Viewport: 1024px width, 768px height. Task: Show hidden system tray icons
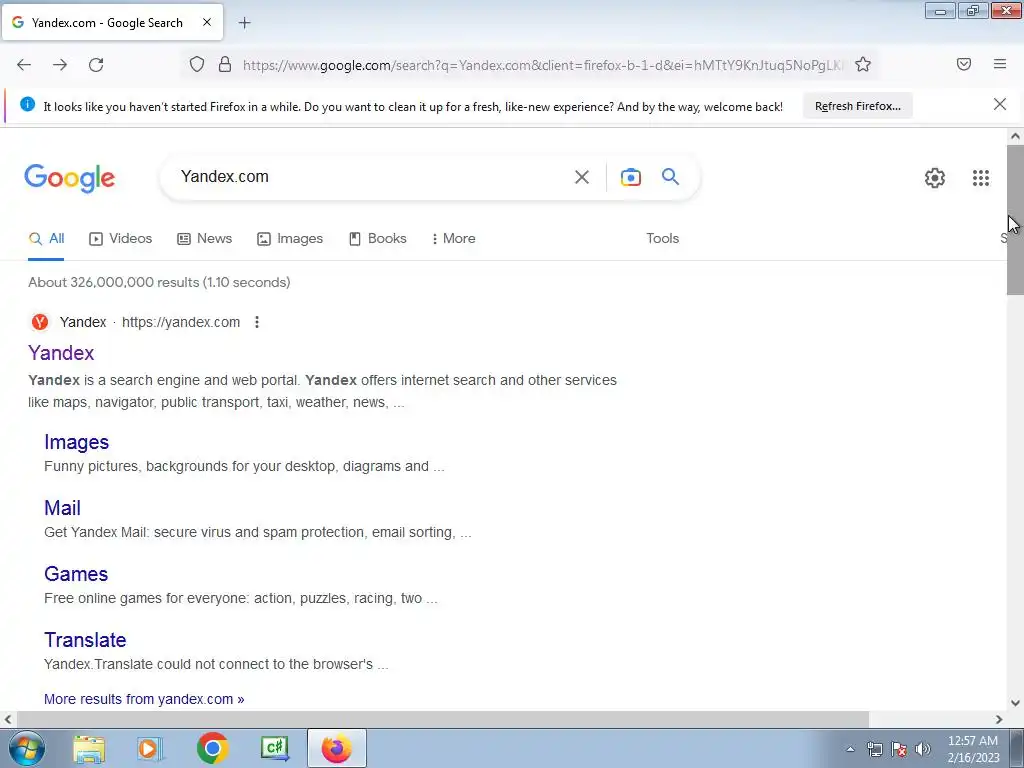point(850,749)
